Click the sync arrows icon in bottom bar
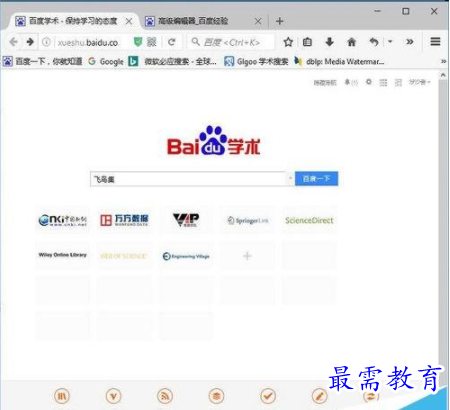Image resolution: width=450 pixels, height=410 pixels. [371, 396]
